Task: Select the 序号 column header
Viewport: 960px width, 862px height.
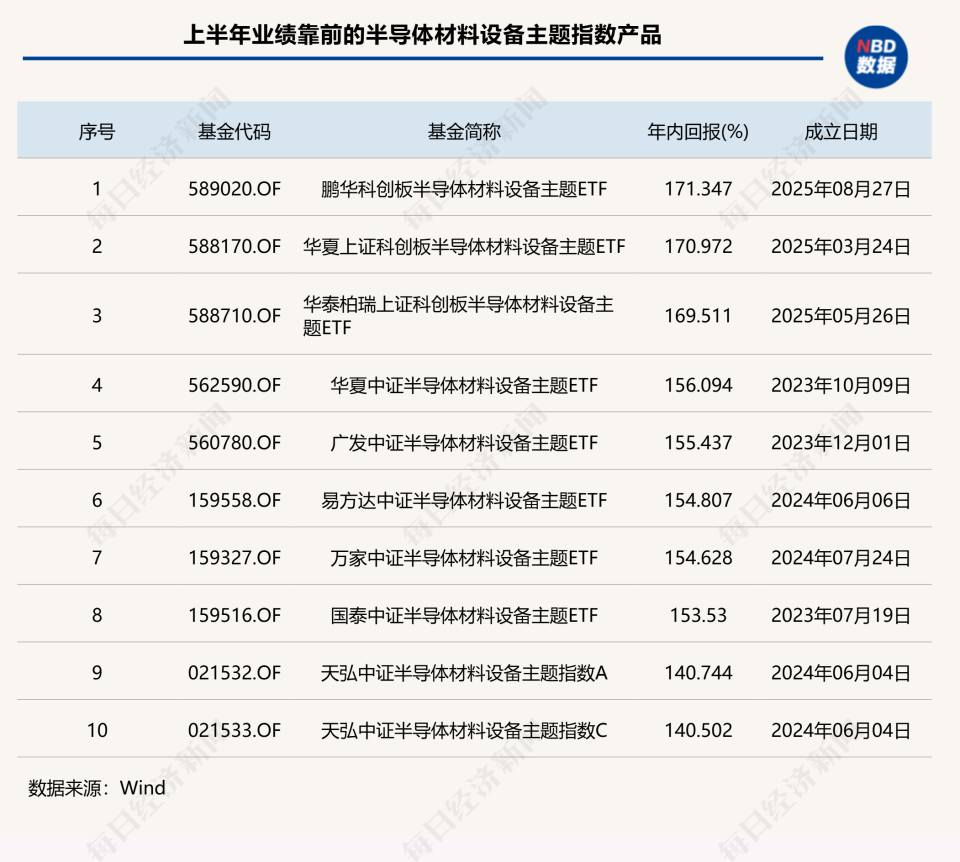Action: pos(97,132)
